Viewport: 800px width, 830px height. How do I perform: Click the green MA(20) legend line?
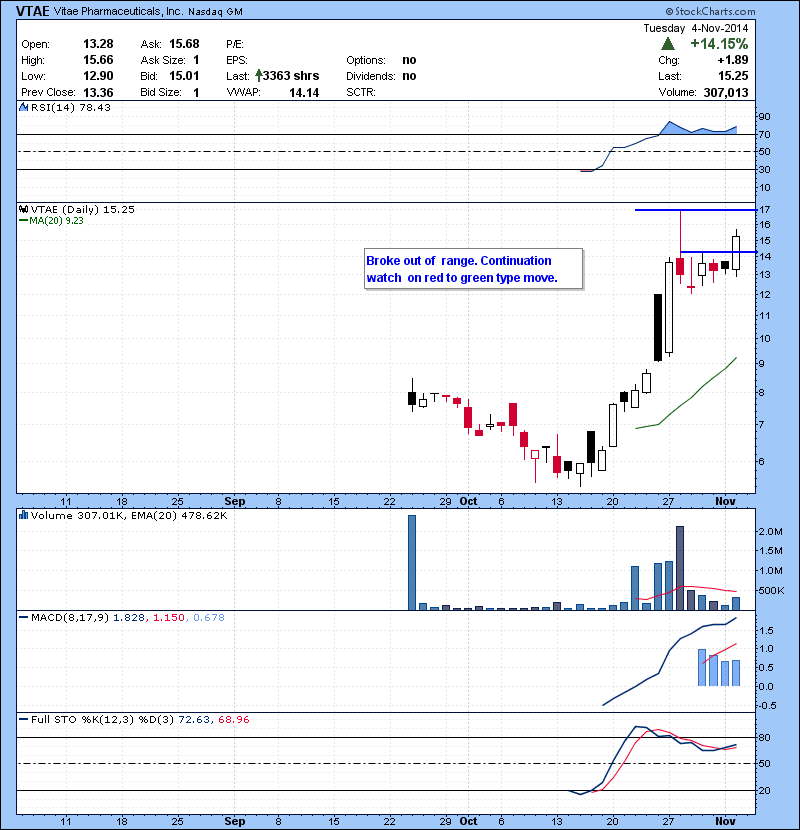pos(24,221)
